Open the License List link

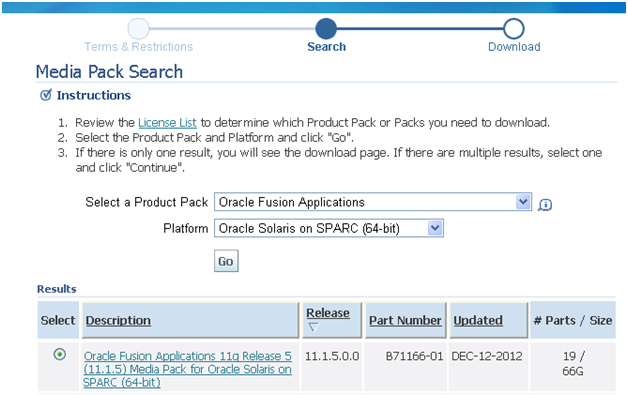tap(167, 123)
